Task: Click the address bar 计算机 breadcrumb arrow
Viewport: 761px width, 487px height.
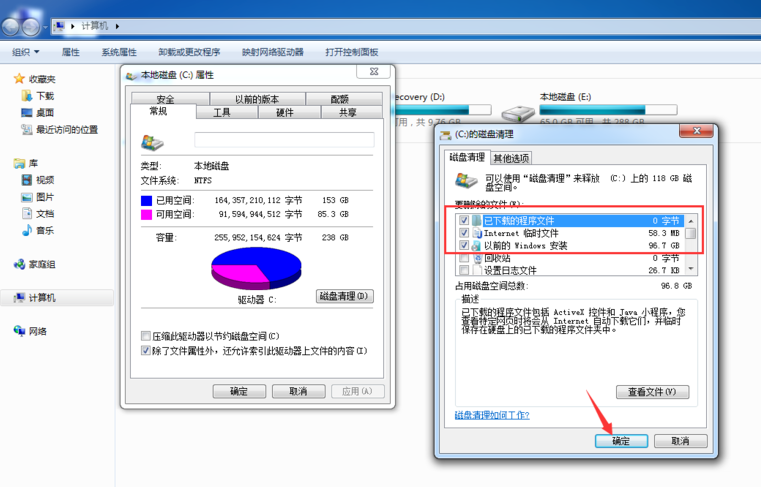Action: pos(117,24)
